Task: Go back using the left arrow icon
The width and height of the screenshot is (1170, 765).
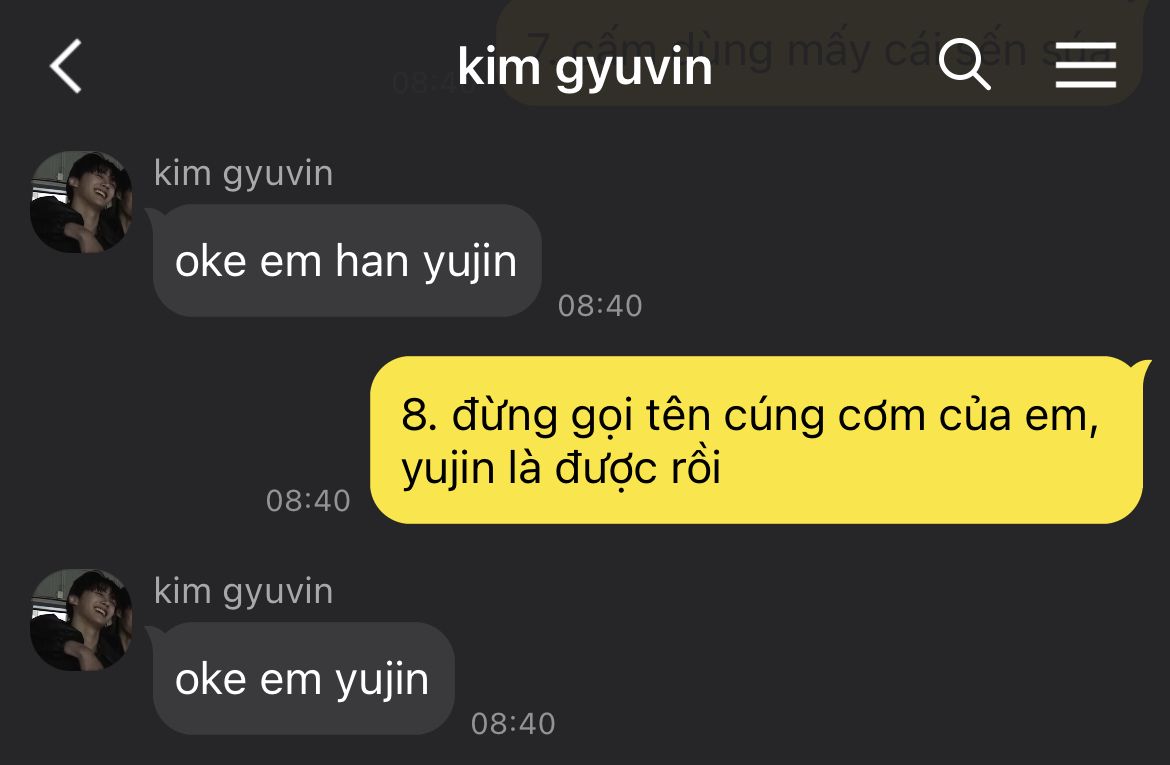Action: pos(66,66)
